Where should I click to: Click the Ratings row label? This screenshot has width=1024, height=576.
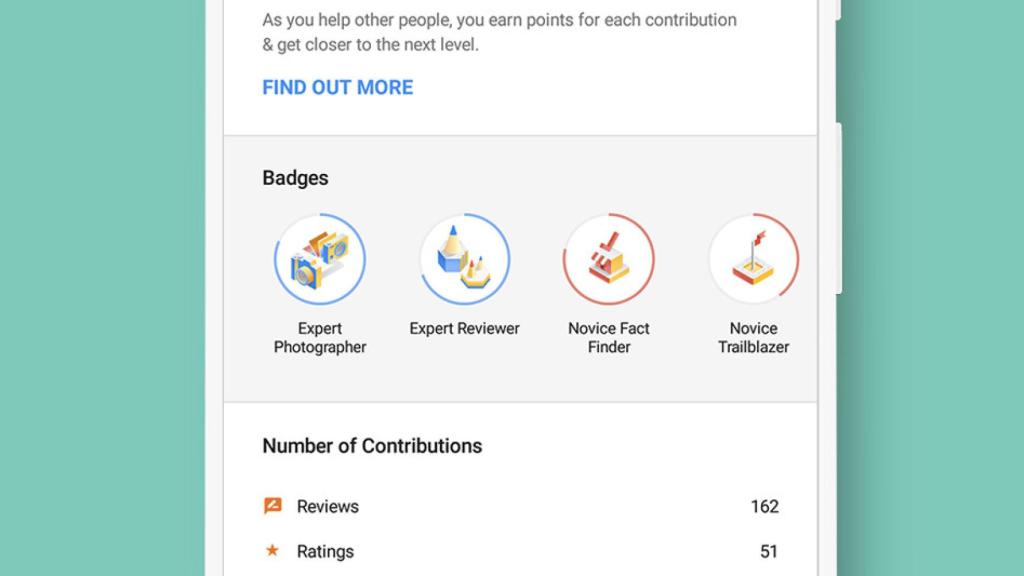(323, 551)
